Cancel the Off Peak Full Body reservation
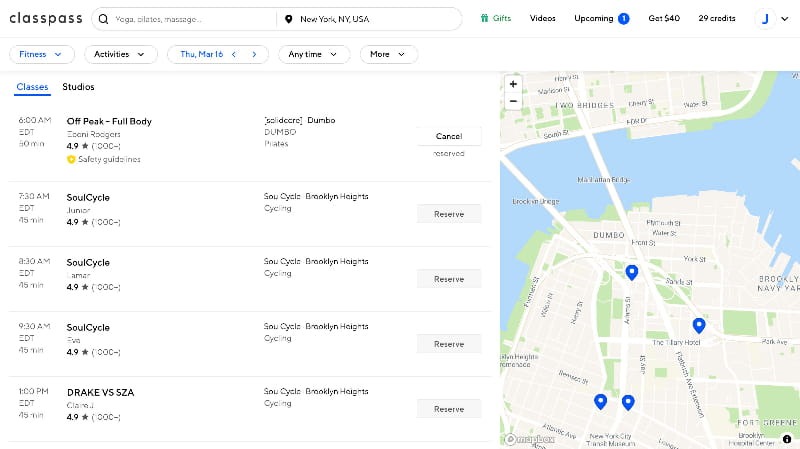 coord(449,136)
